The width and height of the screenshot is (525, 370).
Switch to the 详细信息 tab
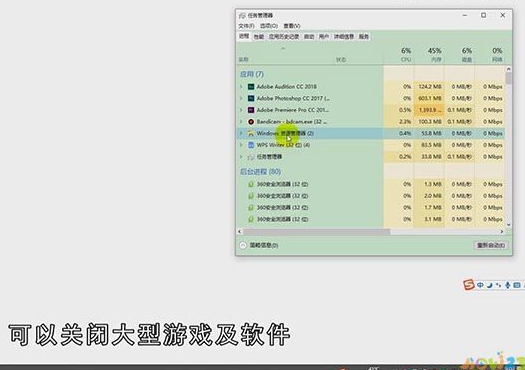click(344, 37)
